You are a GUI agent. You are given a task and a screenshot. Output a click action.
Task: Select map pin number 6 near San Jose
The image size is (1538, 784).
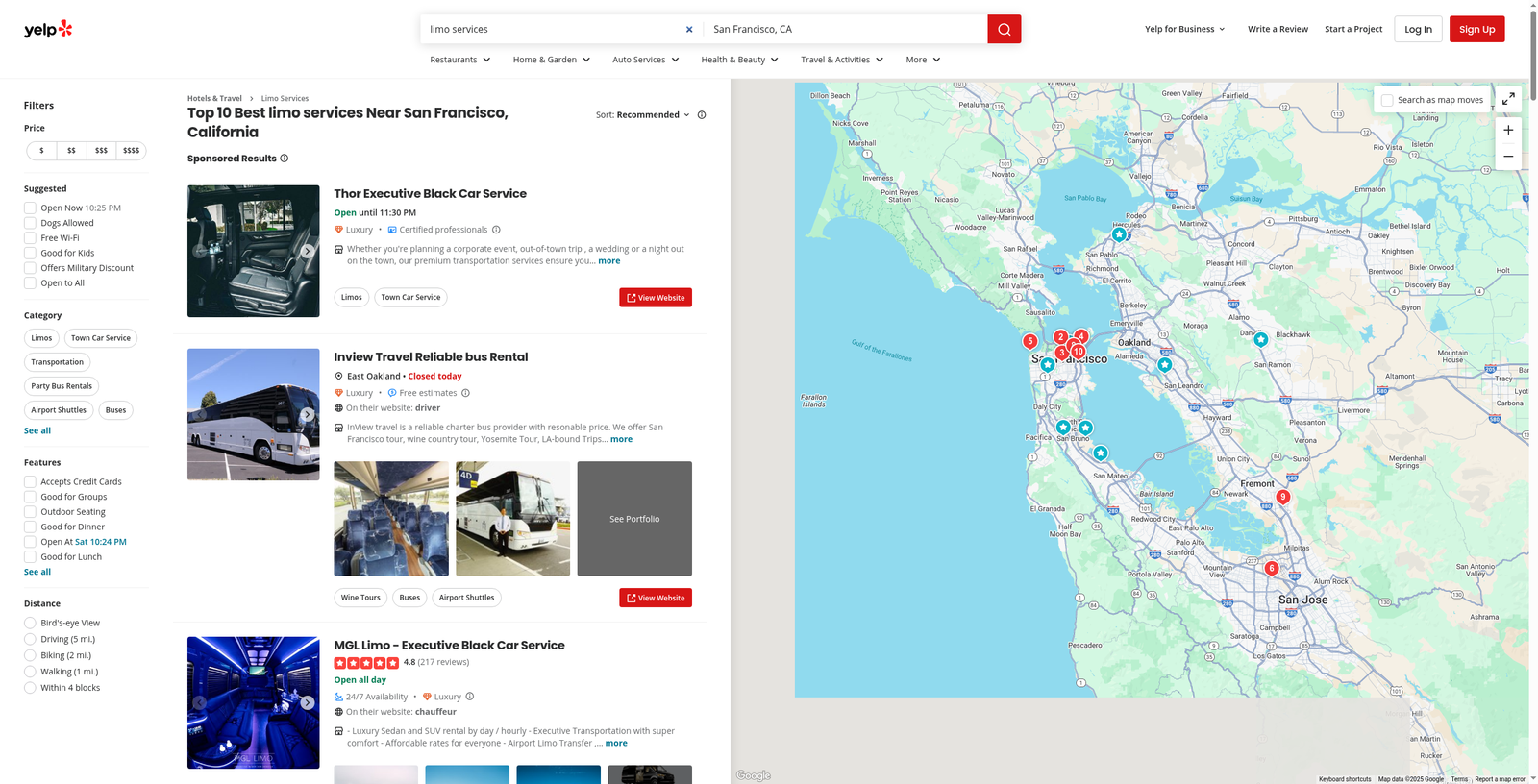1271,568
